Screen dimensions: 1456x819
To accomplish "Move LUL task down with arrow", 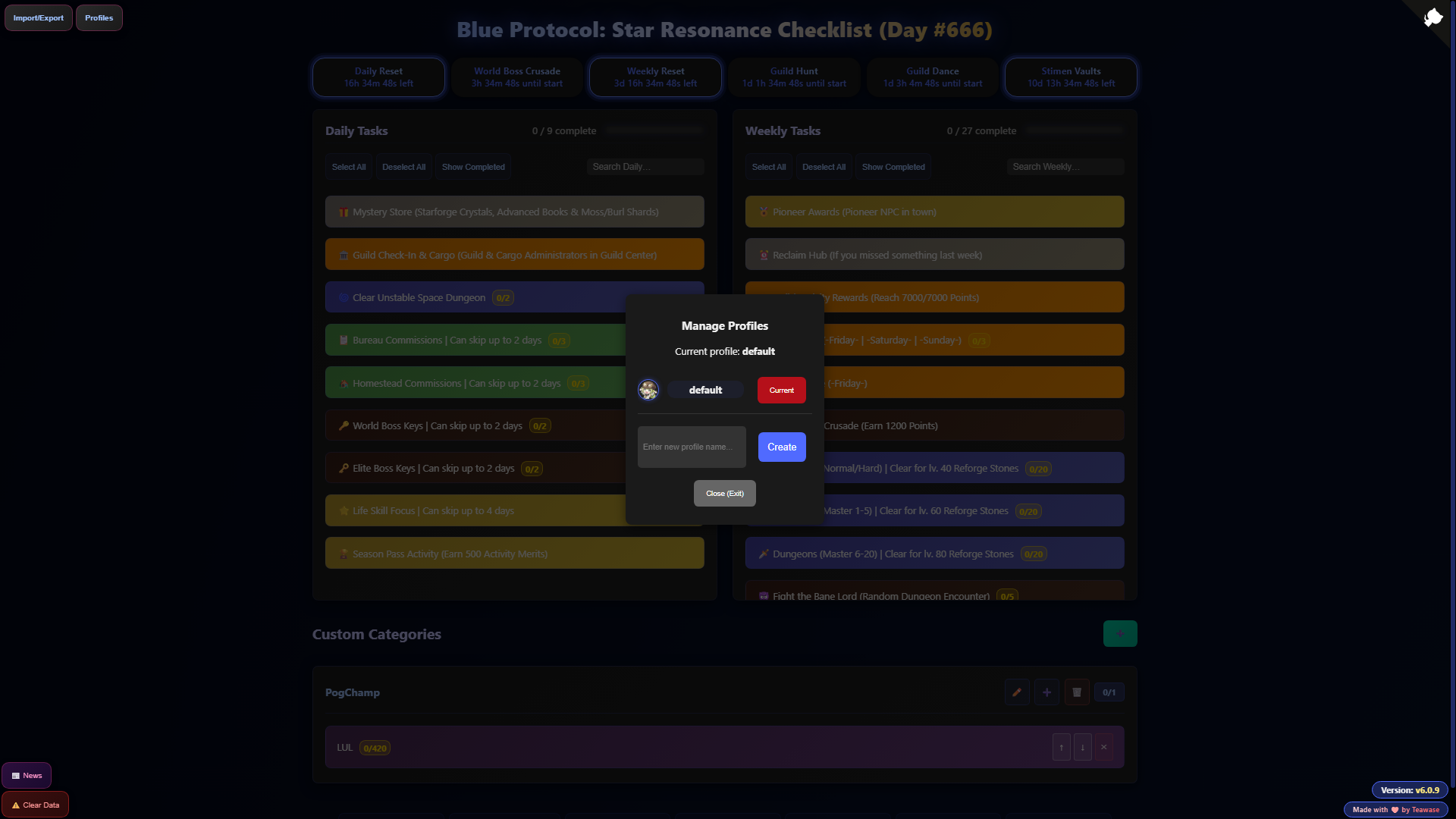I will point(1082,748).
